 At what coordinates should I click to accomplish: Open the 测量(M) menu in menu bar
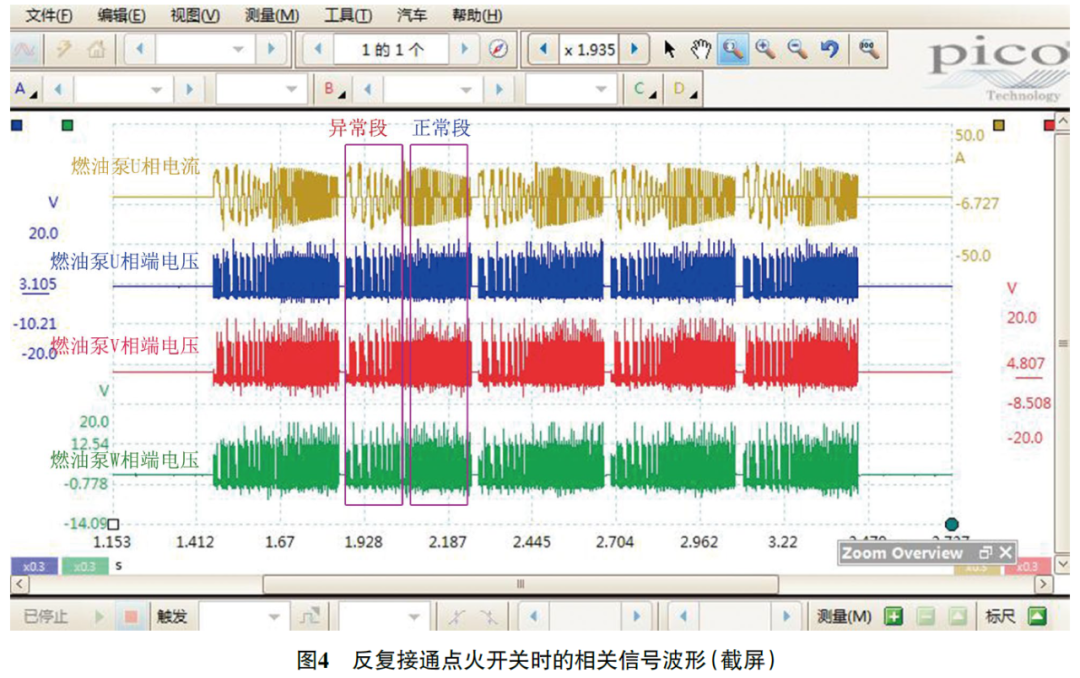(x=271, y=14)
